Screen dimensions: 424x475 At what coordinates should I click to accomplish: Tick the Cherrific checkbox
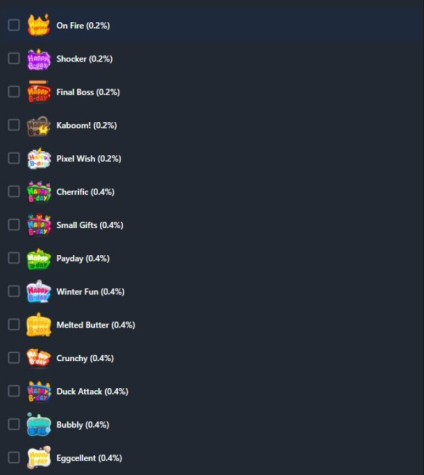click(x=14, y=191)
